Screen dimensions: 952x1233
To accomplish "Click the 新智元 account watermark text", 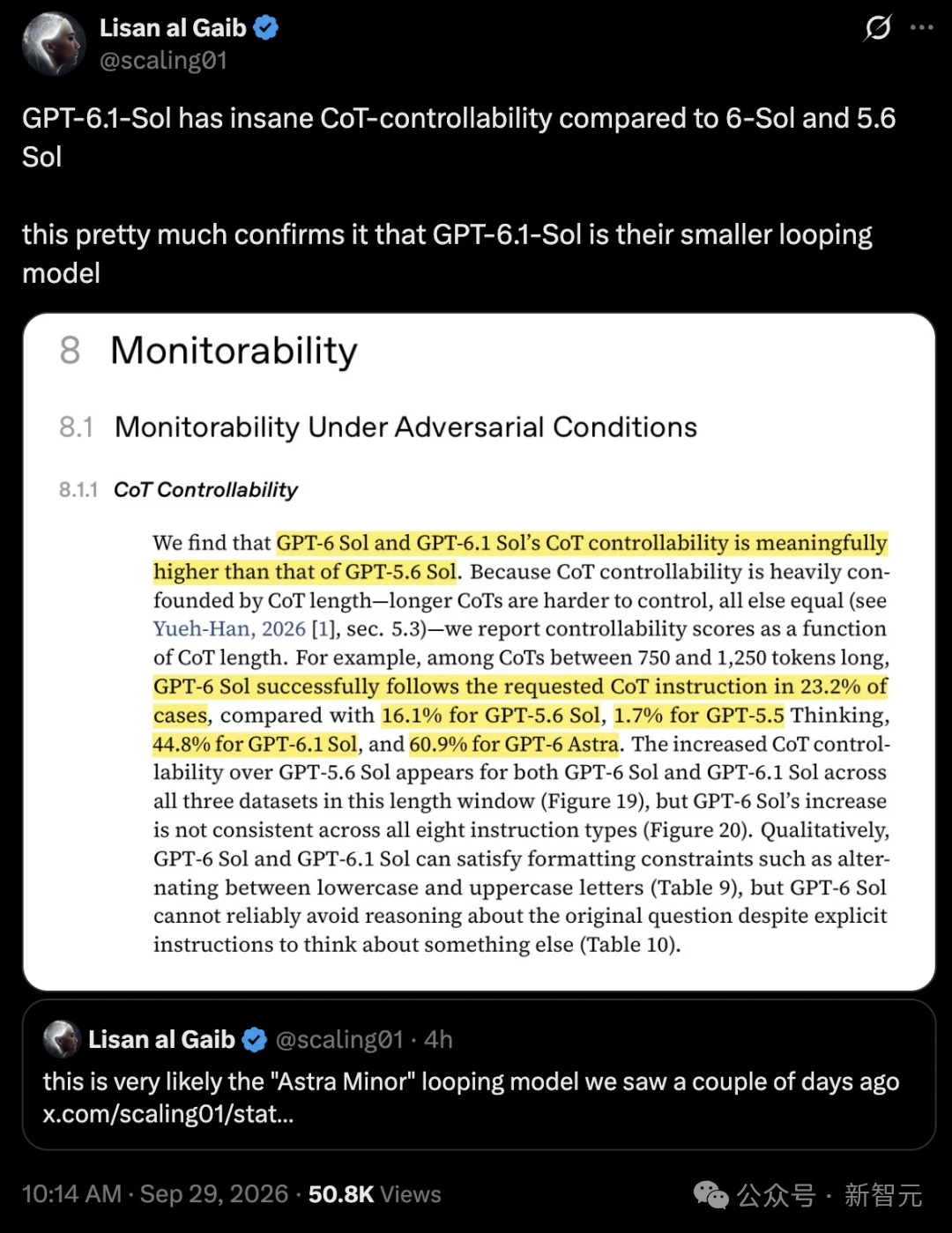I will (883, 1195).
